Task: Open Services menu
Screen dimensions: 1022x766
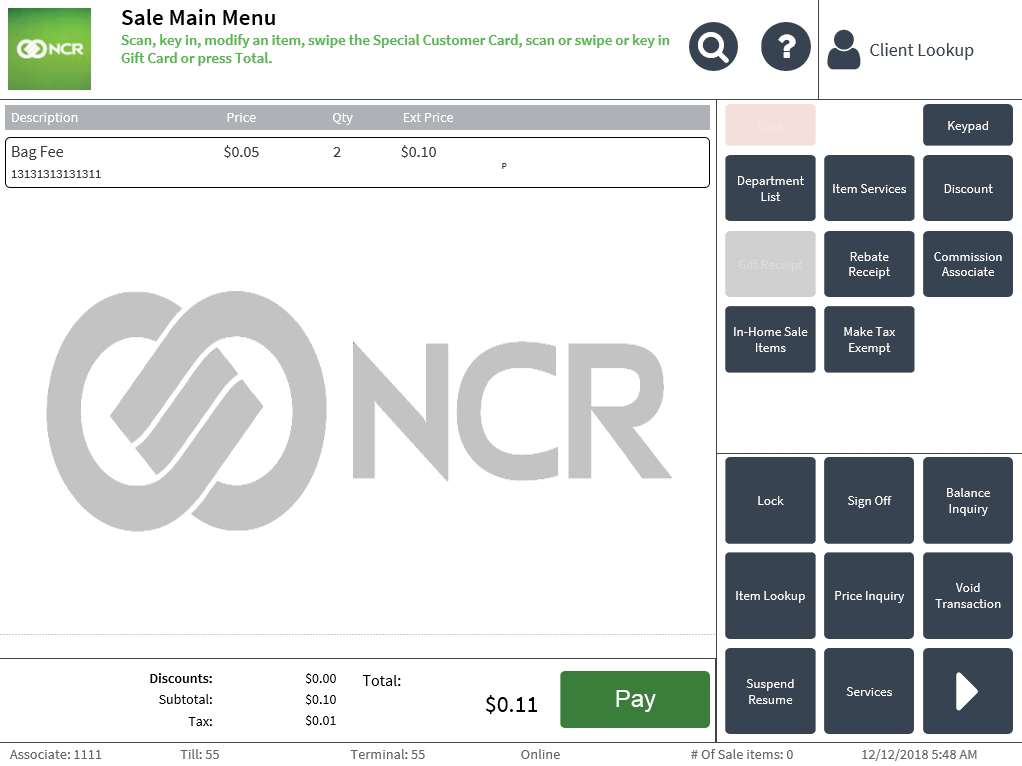Action: point(869,691)
